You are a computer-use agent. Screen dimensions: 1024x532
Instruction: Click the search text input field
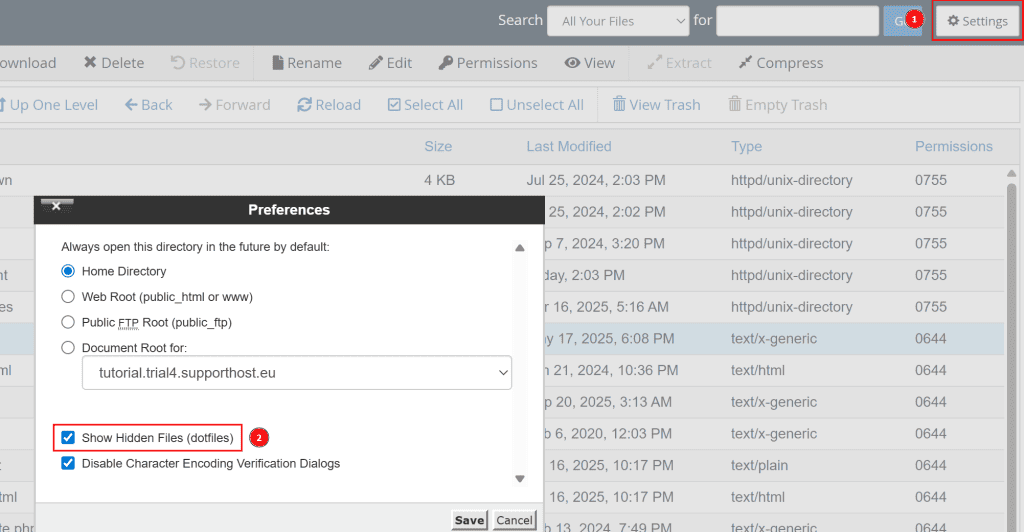click(x=796, y=21)
